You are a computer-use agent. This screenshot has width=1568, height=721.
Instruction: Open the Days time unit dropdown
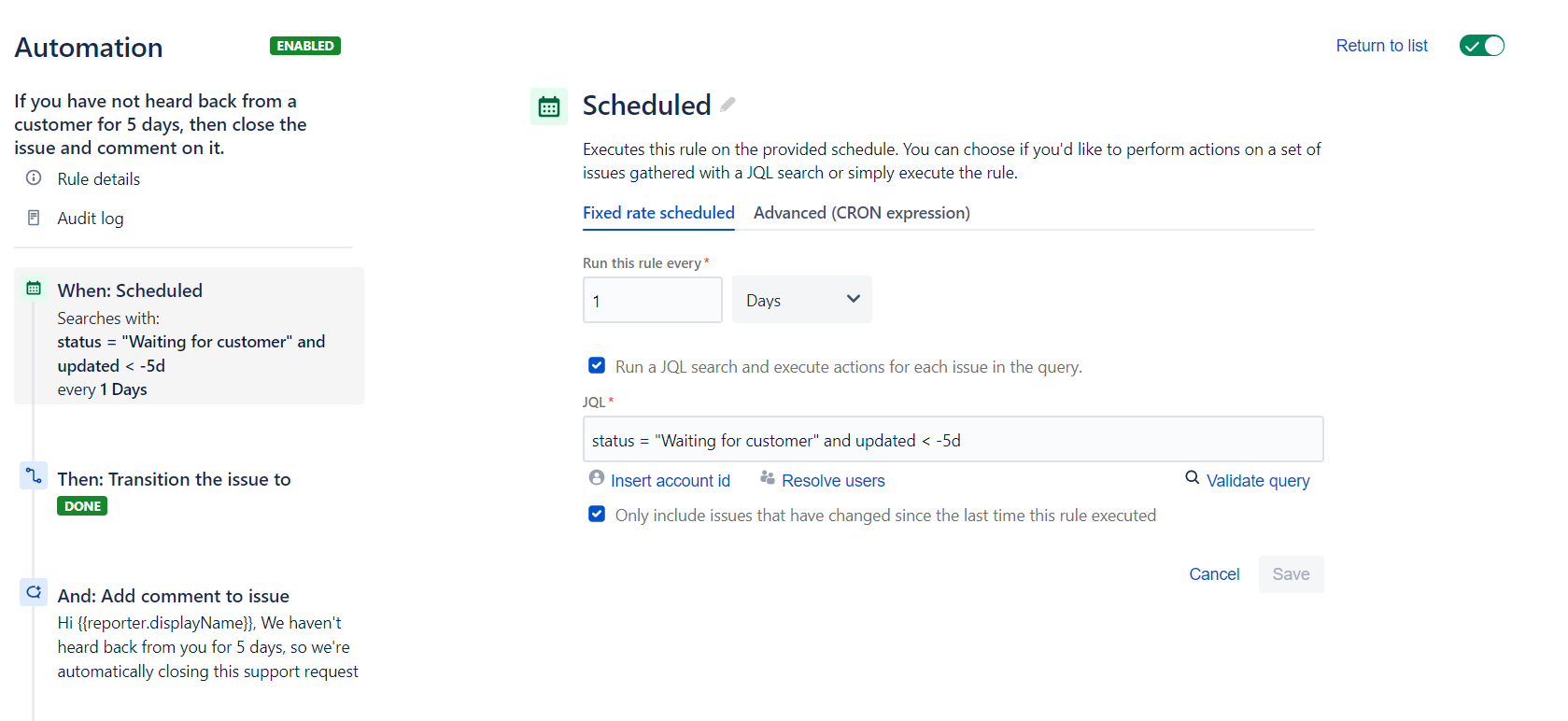[x=800, y=299]
